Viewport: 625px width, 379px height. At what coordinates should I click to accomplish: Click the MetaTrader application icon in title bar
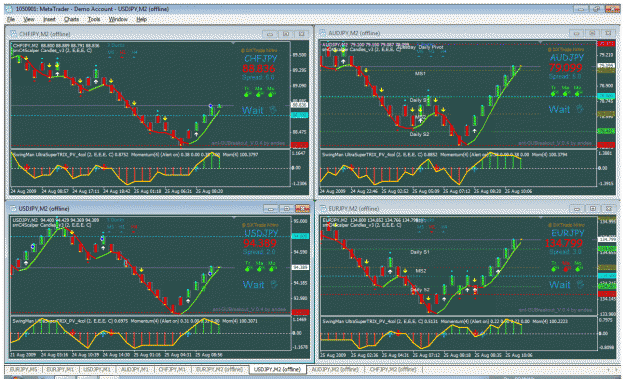tap(10, 9)
